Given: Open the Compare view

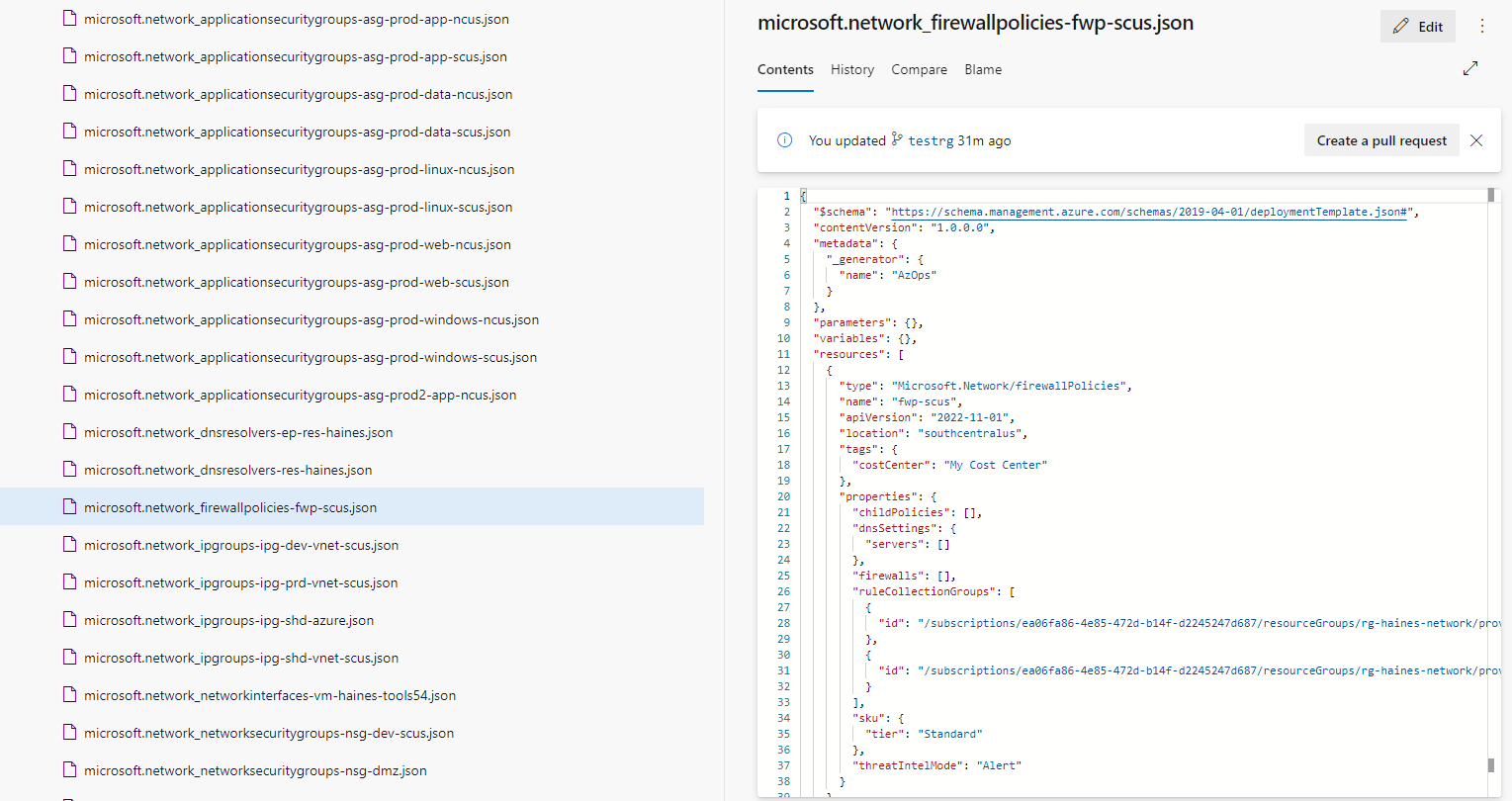Looking at the screenshot, I should coord(918,69).
